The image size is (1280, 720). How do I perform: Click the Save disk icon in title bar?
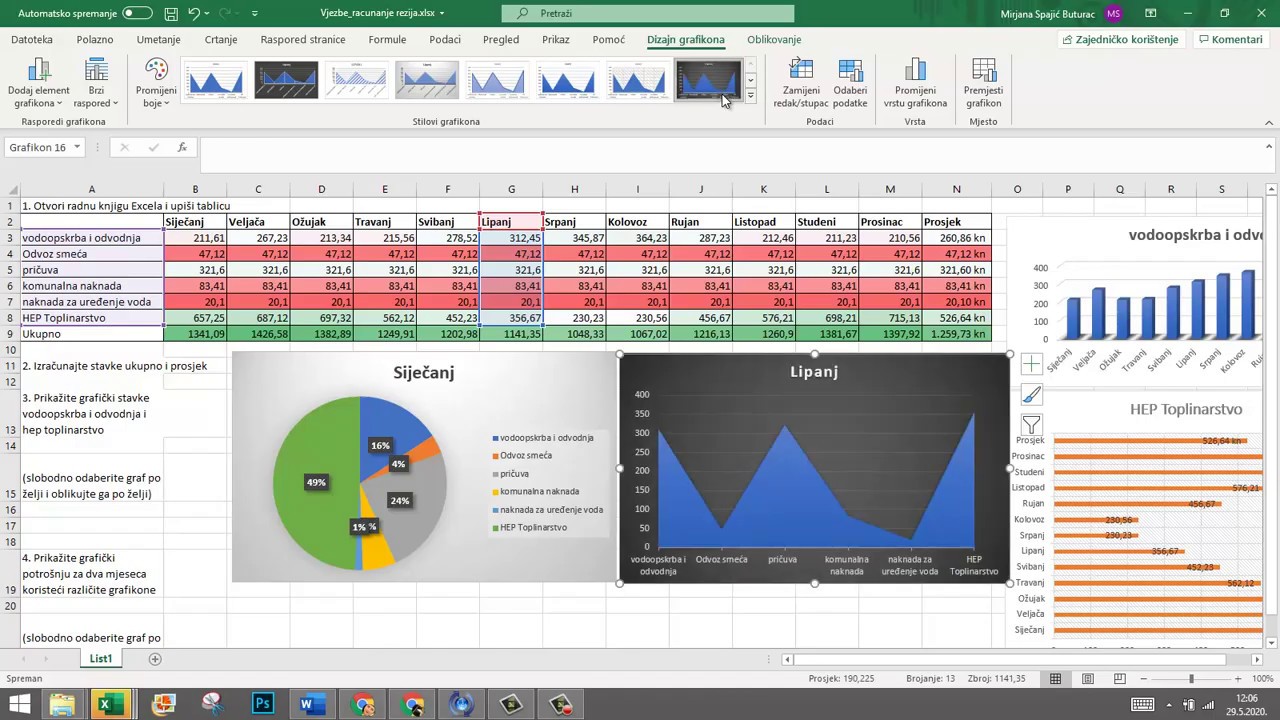[x=171, y=14]
